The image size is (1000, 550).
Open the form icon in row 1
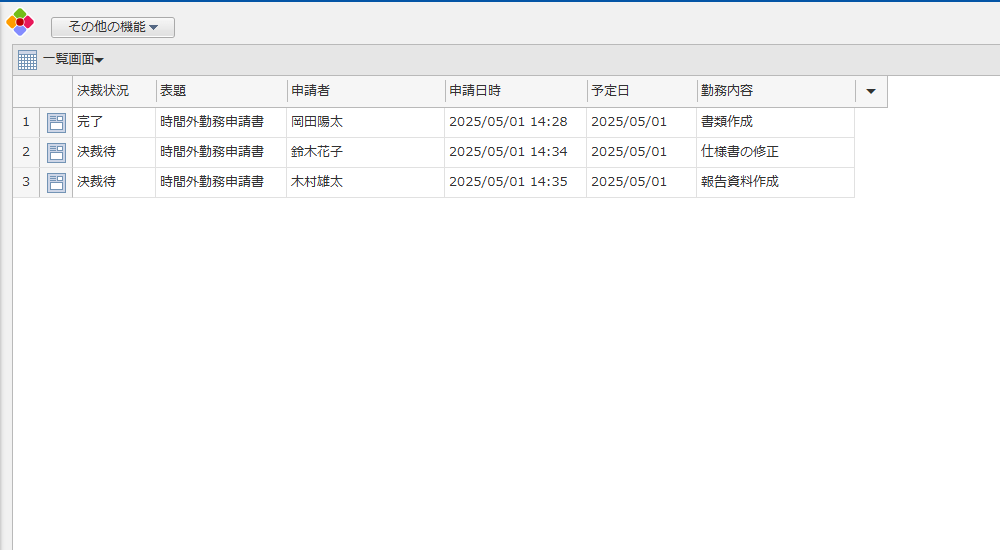(56, 123)
